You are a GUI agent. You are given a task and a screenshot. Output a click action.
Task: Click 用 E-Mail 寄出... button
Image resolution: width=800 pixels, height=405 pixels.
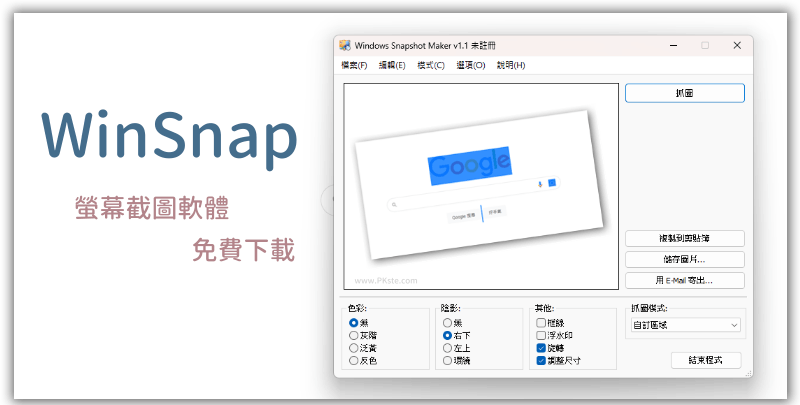pyautogui.click(x=685, y=280)
